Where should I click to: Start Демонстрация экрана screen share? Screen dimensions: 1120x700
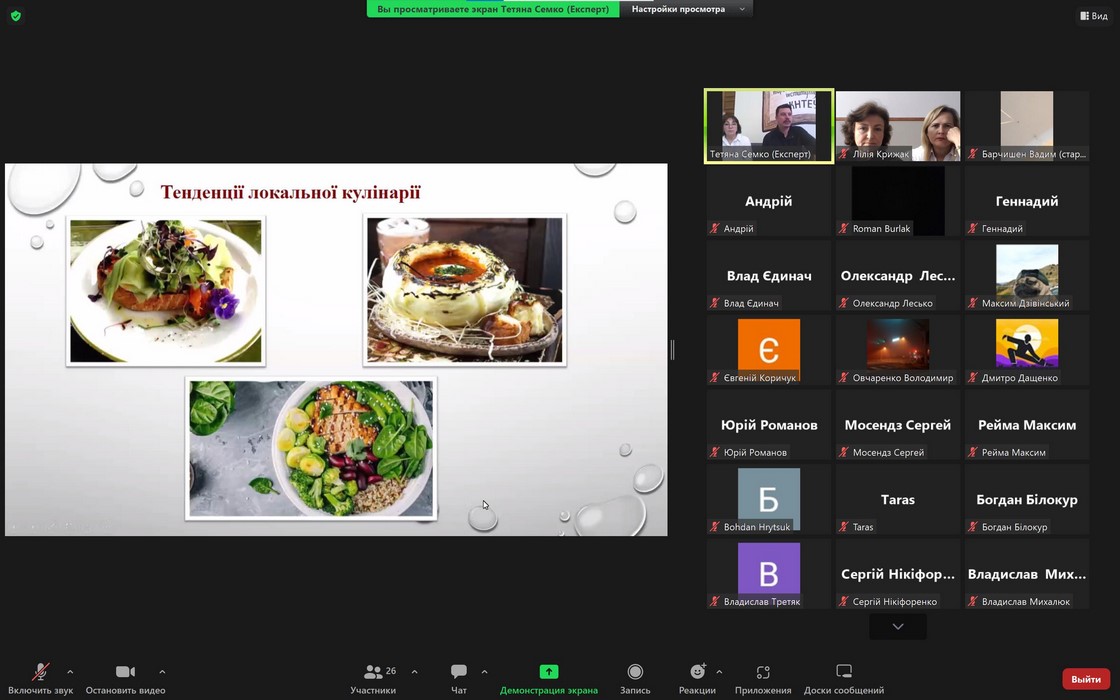pyautogui.click(x=549, y=678)
